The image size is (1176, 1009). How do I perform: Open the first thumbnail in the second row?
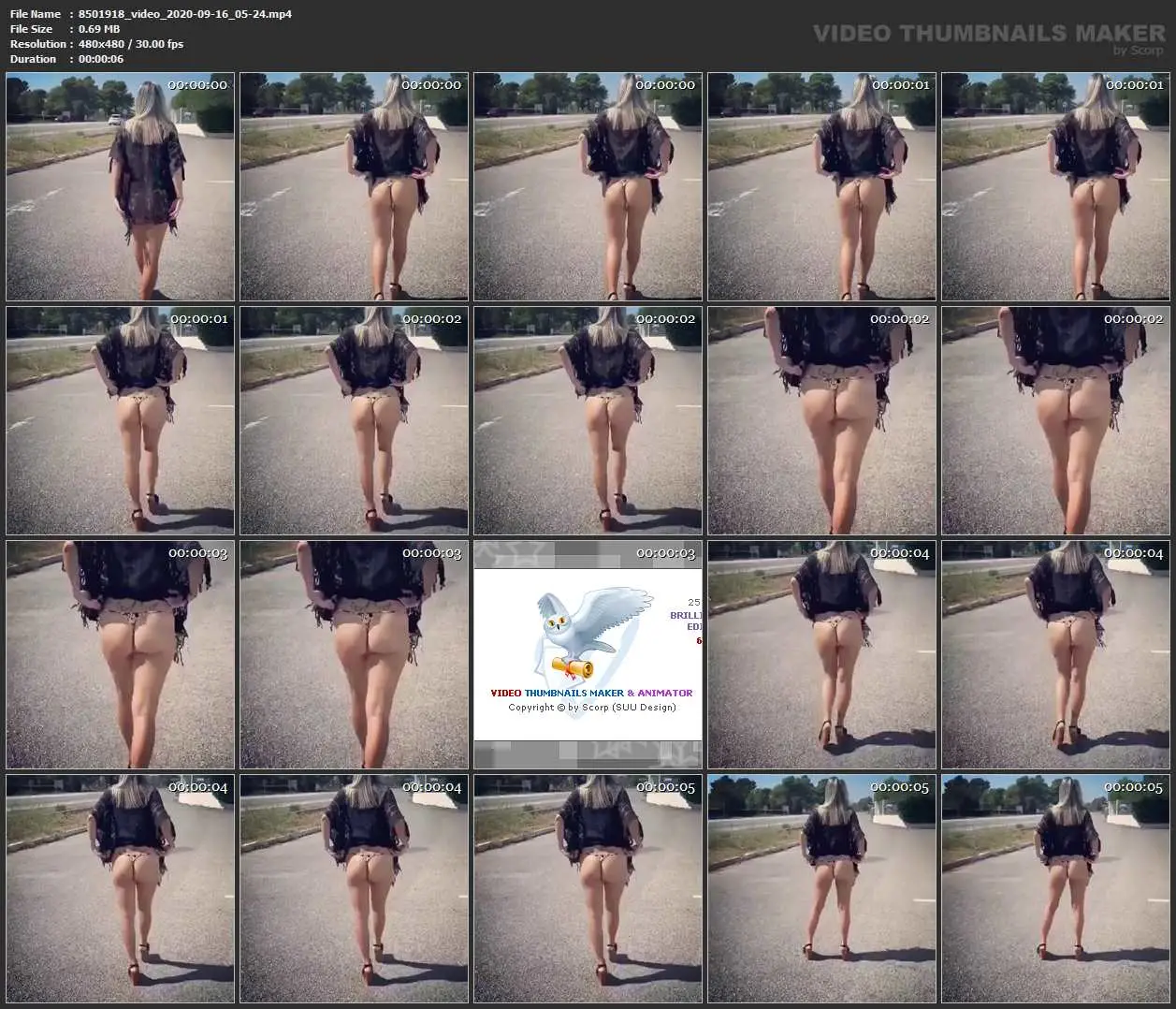pyautogui.click(x=120, y=421)
